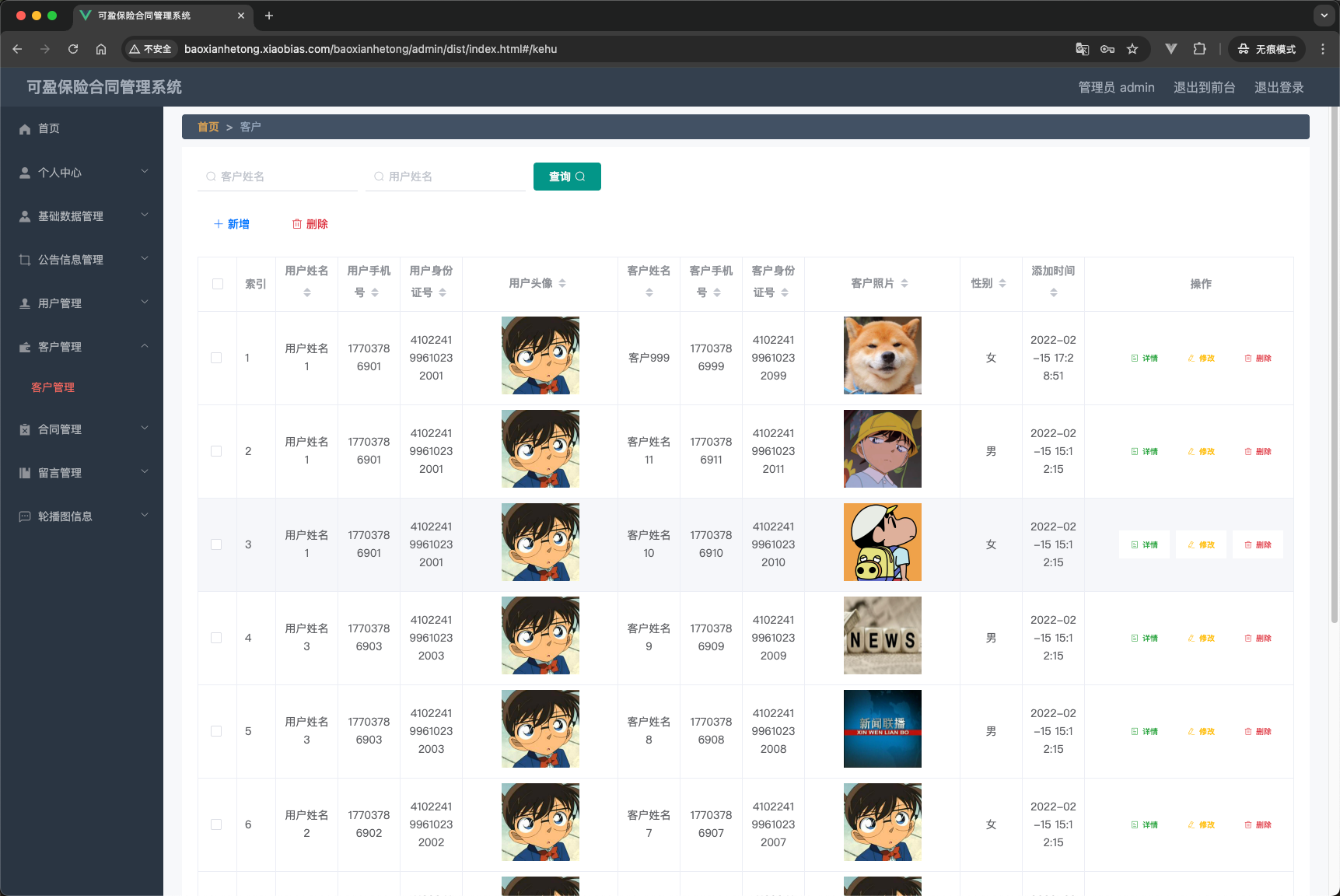Sort 用户姓名 column with sort arrows

point(307,292)
